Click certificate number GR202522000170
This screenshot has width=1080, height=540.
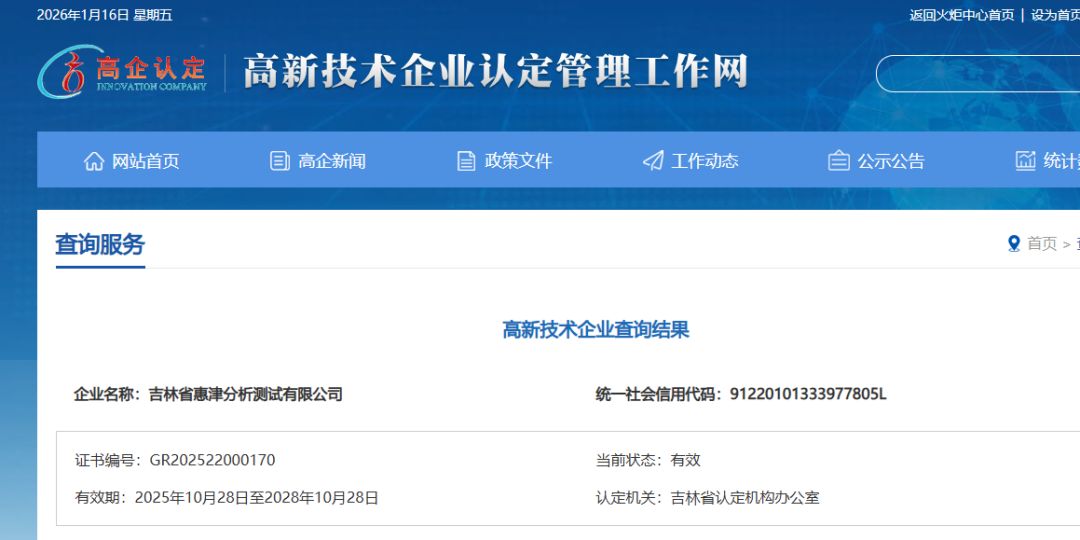point(212,460)
